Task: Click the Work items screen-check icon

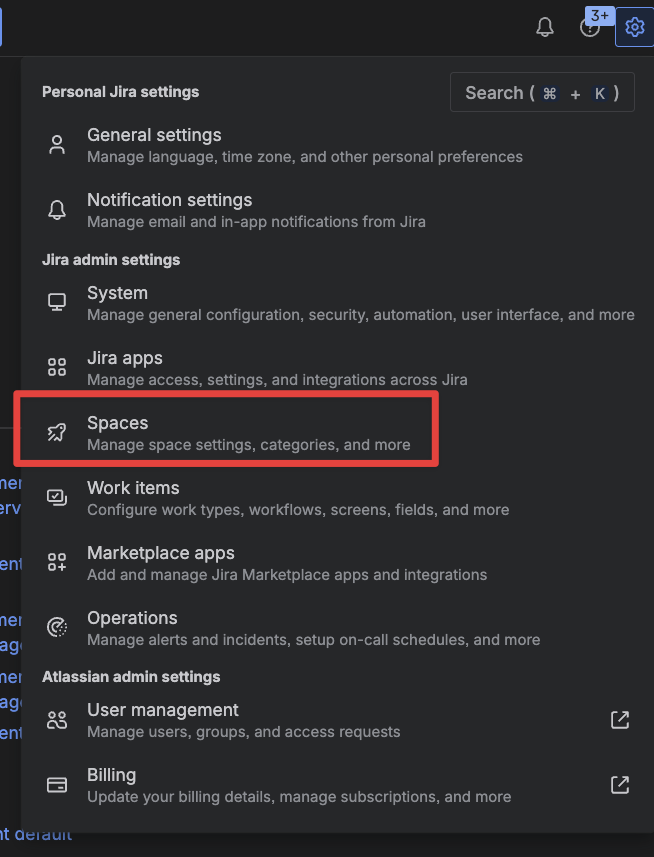Action: 57,497
